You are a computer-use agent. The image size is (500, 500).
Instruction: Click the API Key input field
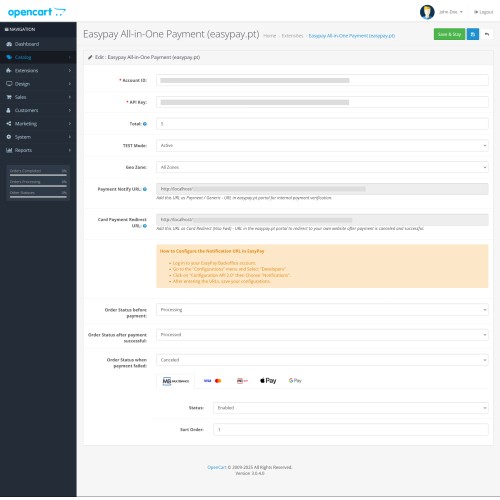(x=322, y=102)
